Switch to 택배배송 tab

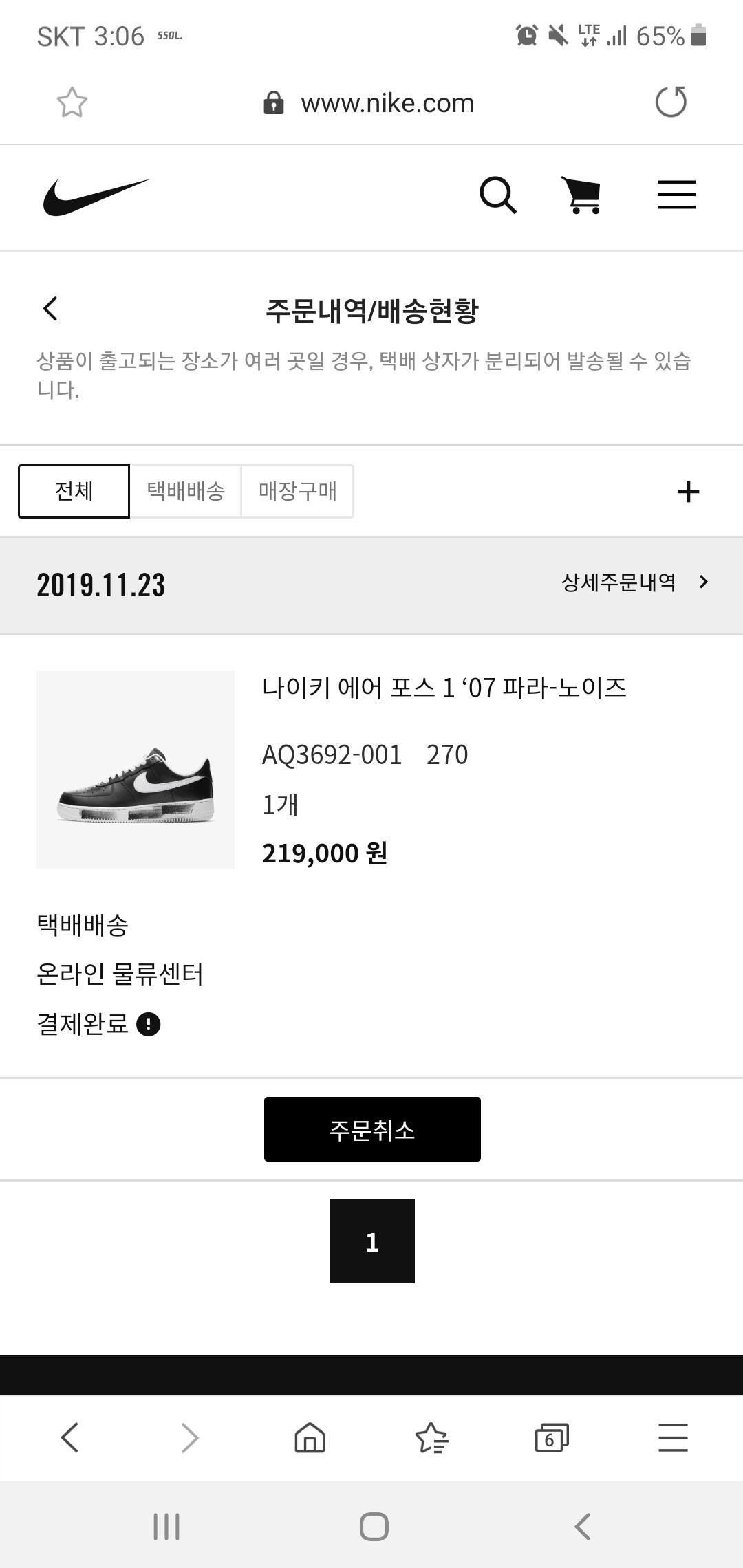coord(186,491)
